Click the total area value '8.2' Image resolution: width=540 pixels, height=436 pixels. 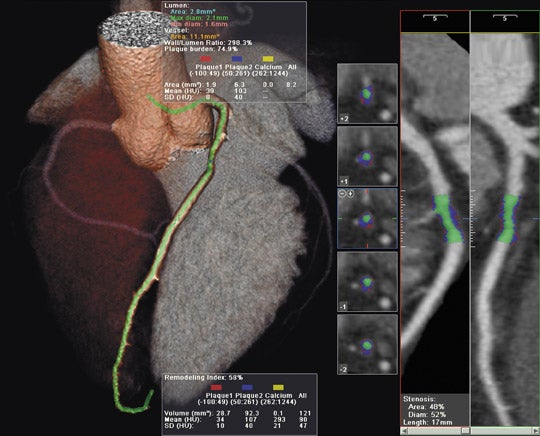[291, 85]
